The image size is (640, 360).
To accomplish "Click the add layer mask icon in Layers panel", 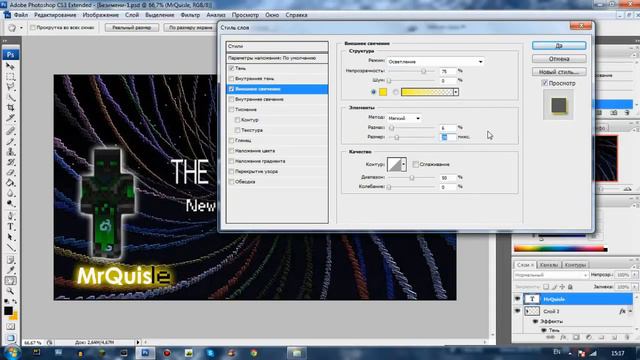I will coord(576,338).
